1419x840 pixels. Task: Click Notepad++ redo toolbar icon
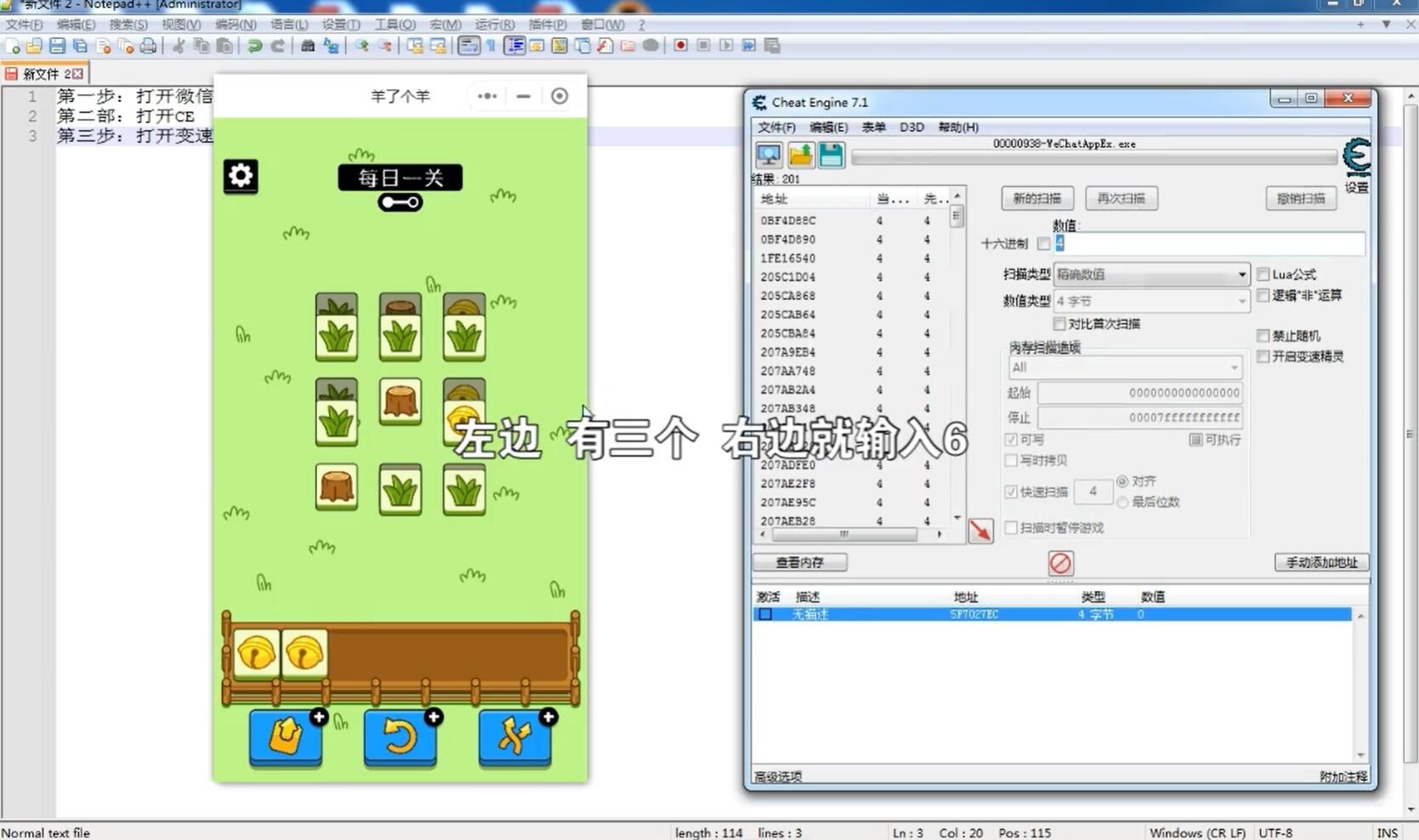point(277,46)
